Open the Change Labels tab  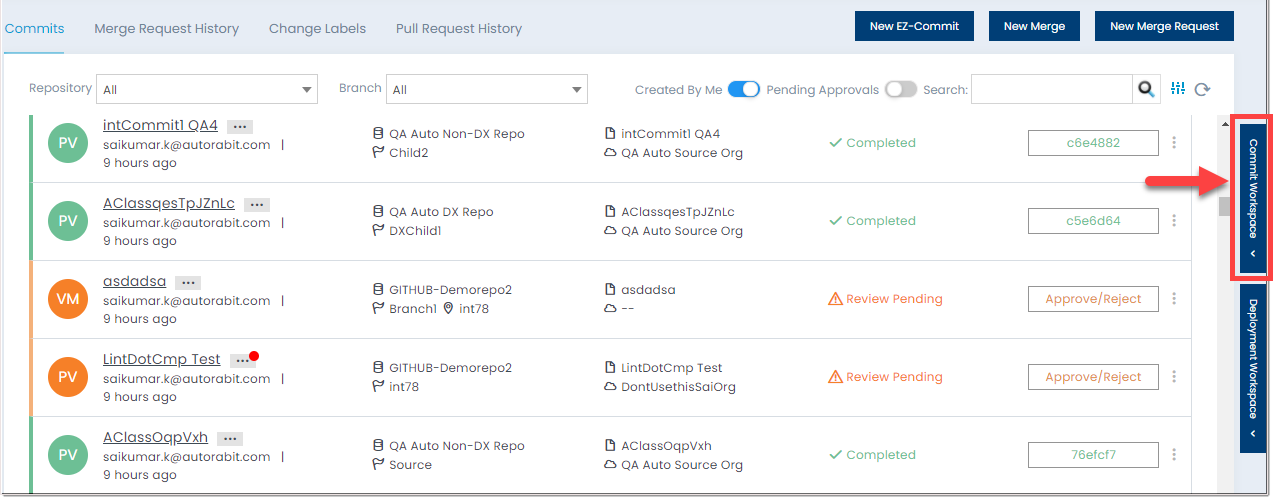[x=317, y=28]
